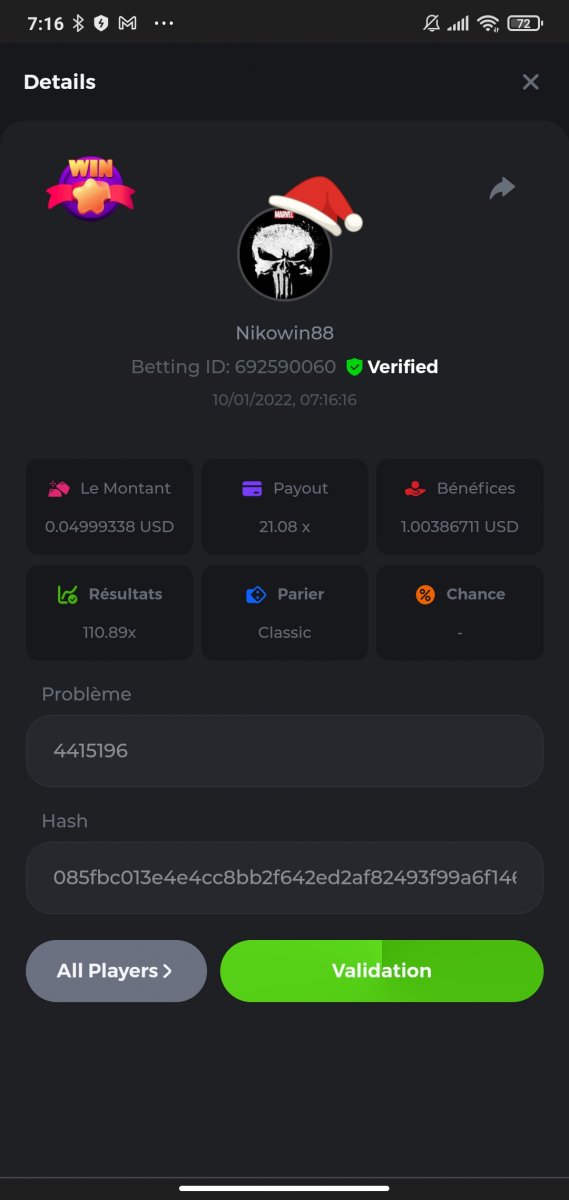
Task: Tap the Le Montant hand-coin icon
Action: click(x=59, y=489)
